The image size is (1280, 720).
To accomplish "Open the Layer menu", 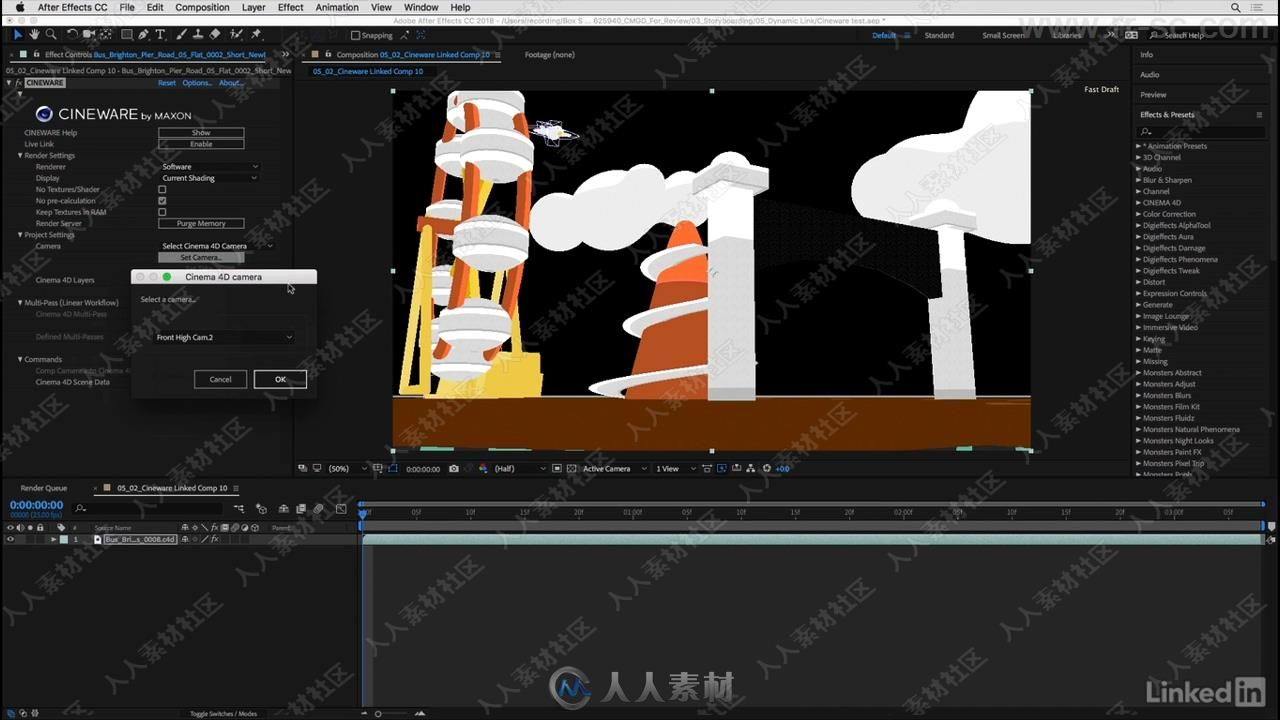I will [x=253, y=7].
